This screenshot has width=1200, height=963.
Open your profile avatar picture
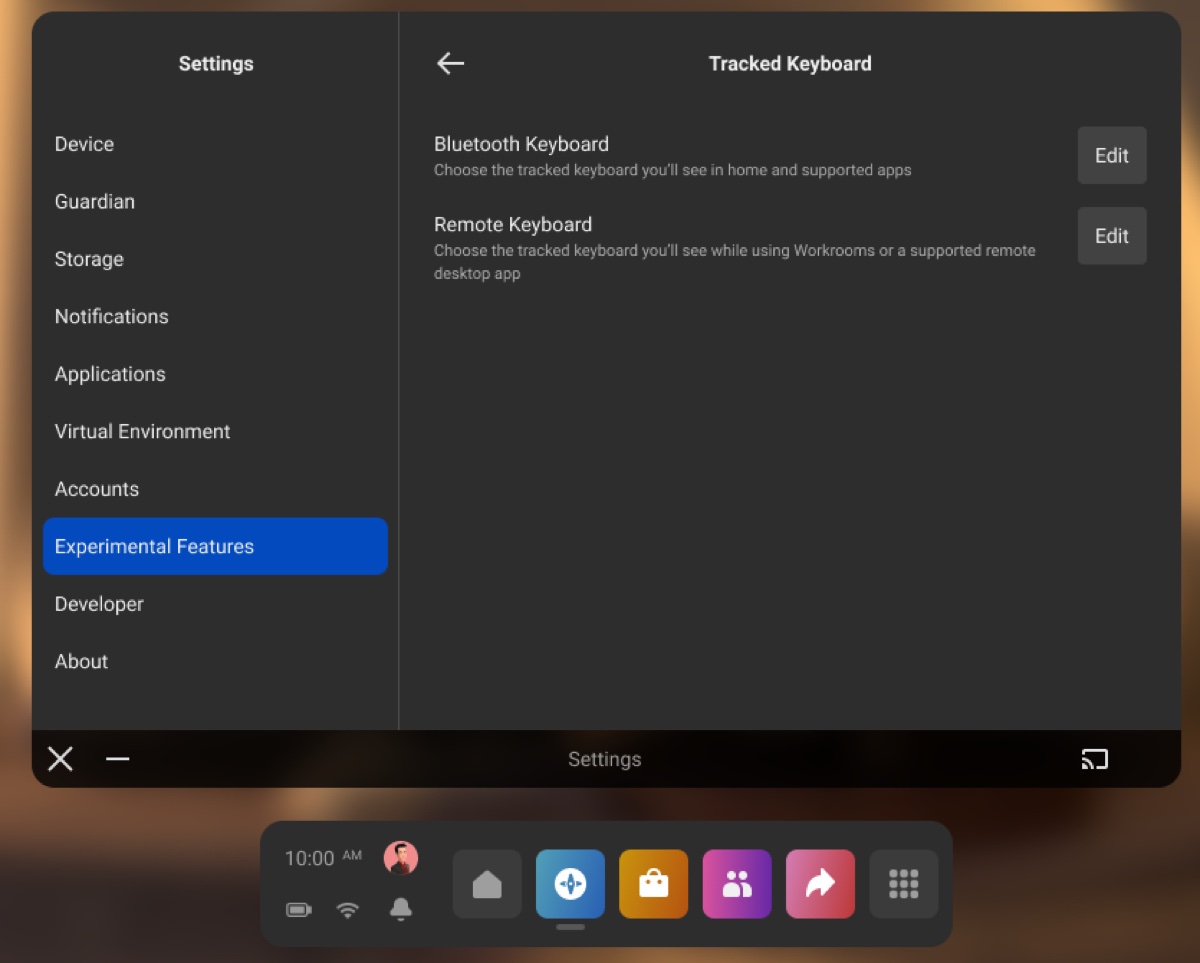click(400, 857)
